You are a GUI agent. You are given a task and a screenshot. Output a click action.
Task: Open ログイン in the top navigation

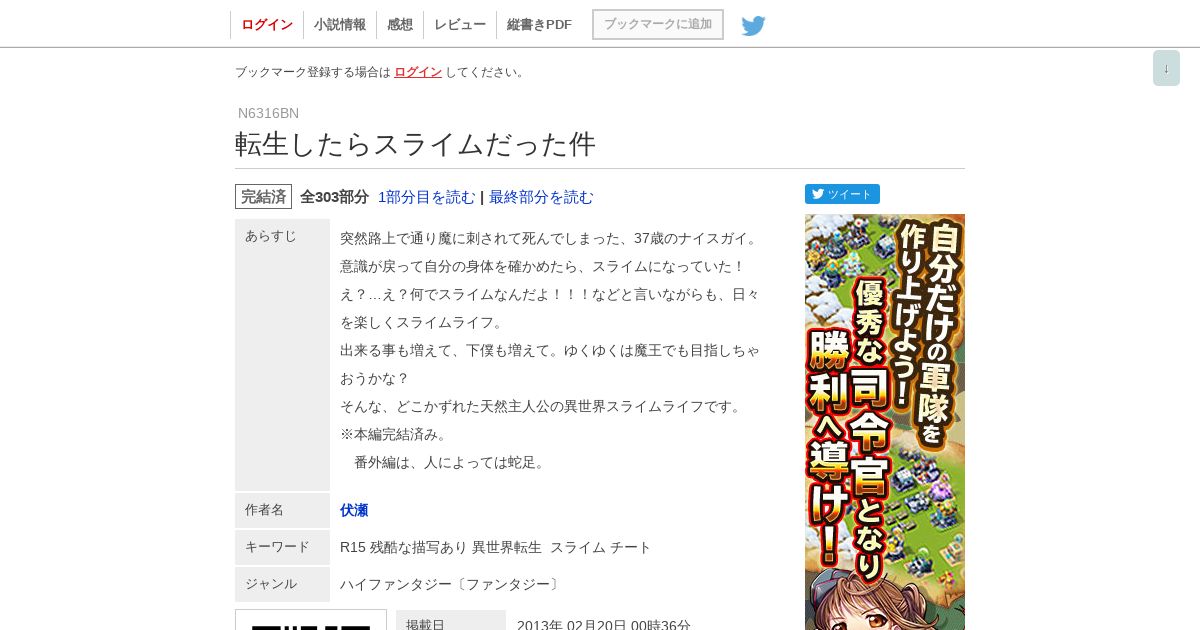[267, 25]
